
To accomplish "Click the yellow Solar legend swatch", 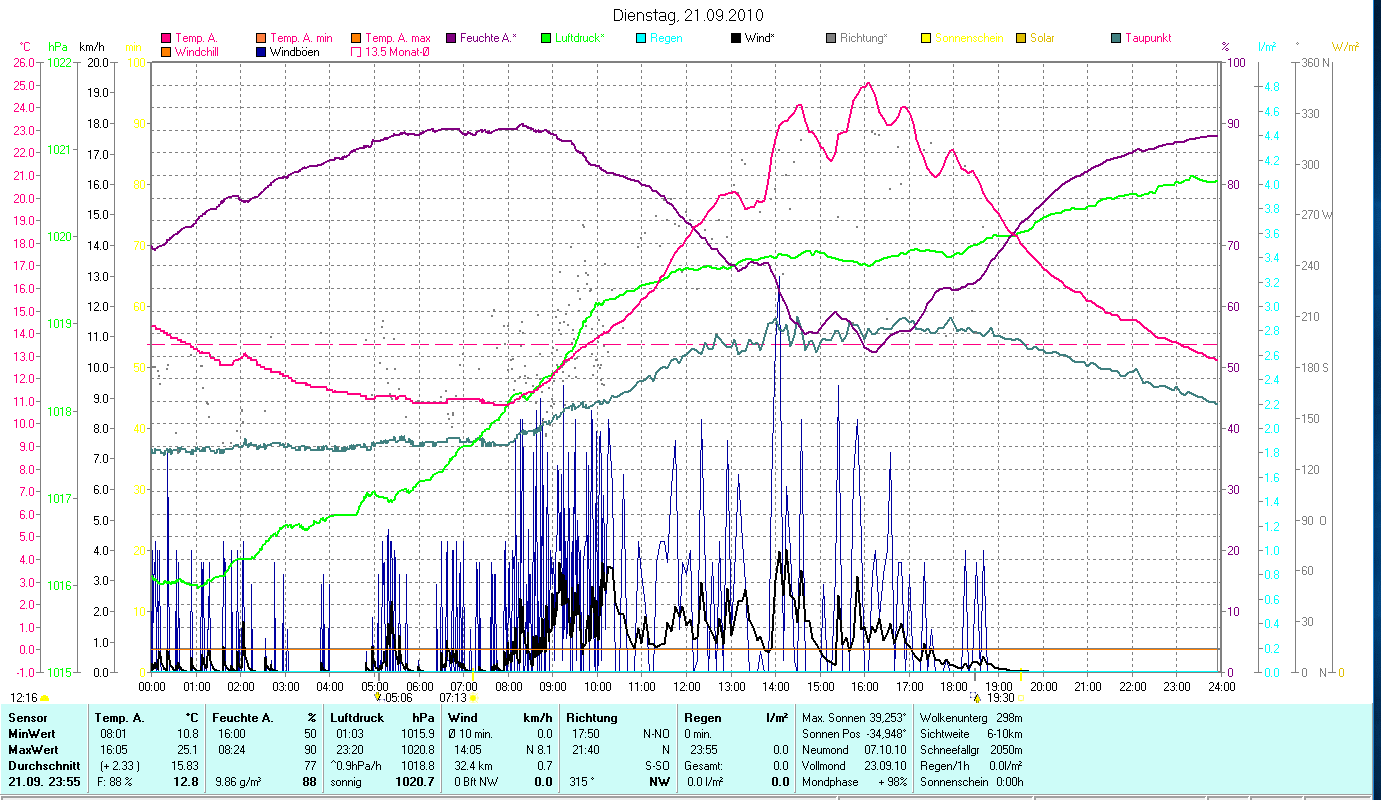I will 1022,38.
